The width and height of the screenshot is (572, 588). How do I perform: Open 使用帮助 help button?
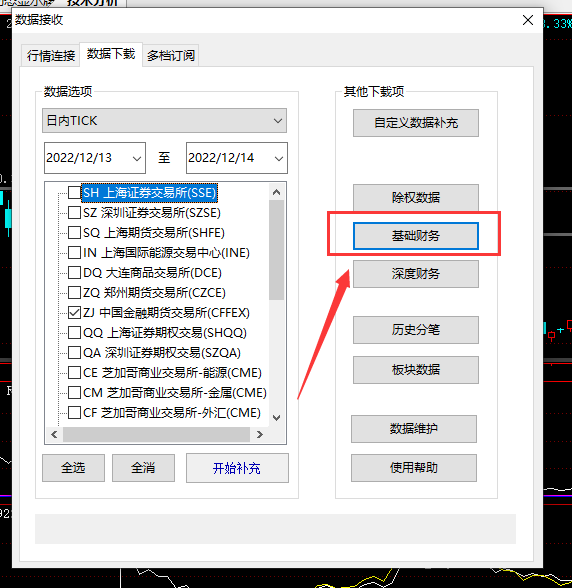coord(414,468)
